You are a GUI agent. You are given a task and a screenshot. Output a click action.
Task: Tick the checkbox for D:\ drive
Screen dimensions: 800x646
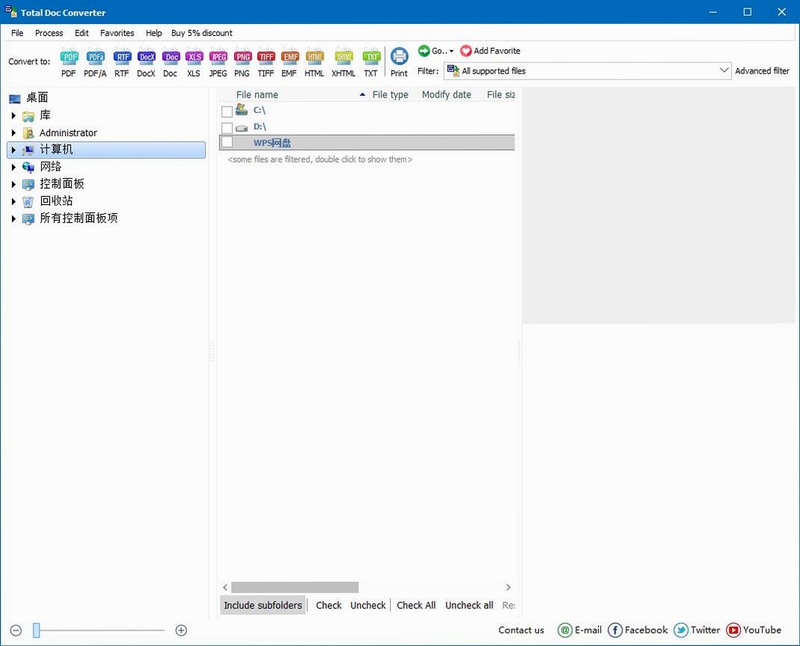point(227,128)
